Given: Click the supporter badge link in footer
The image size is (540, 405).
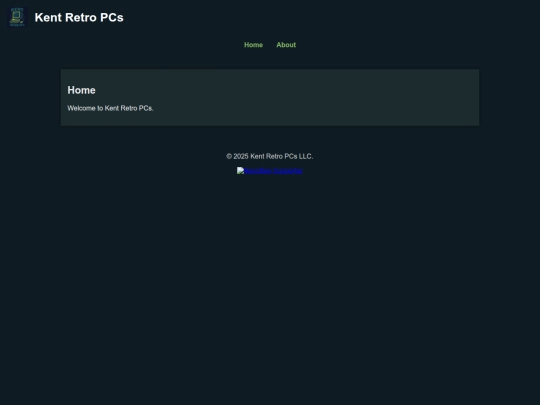Looking at the screenshot, I should (x=269, y=170).
